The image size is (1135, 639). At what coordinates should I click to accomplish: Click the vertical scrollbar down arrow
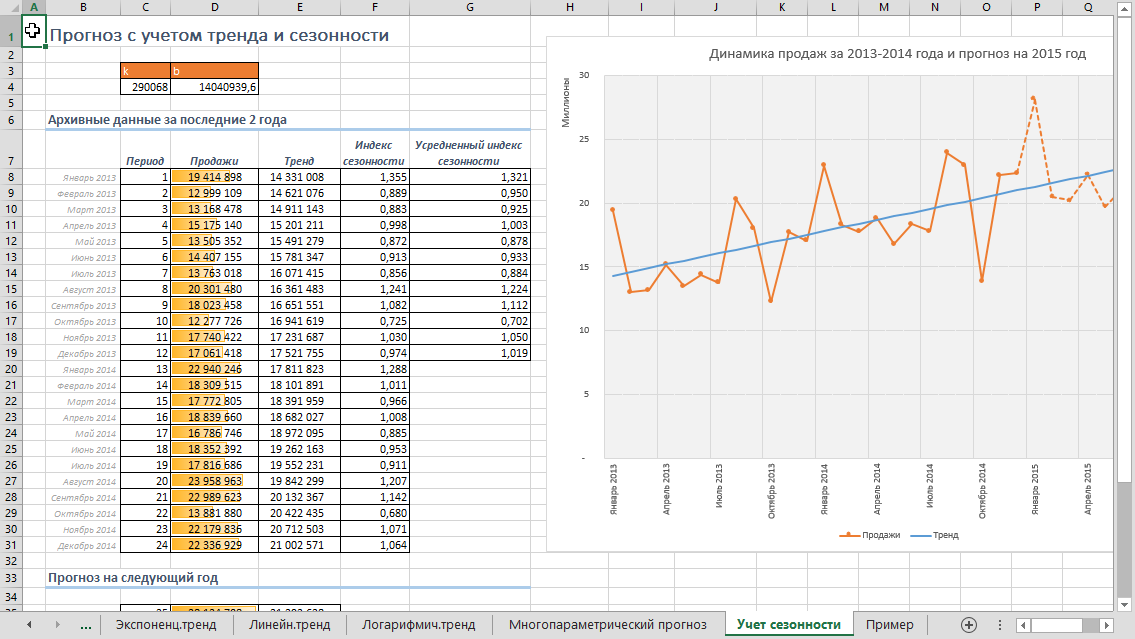[1123, 605]
